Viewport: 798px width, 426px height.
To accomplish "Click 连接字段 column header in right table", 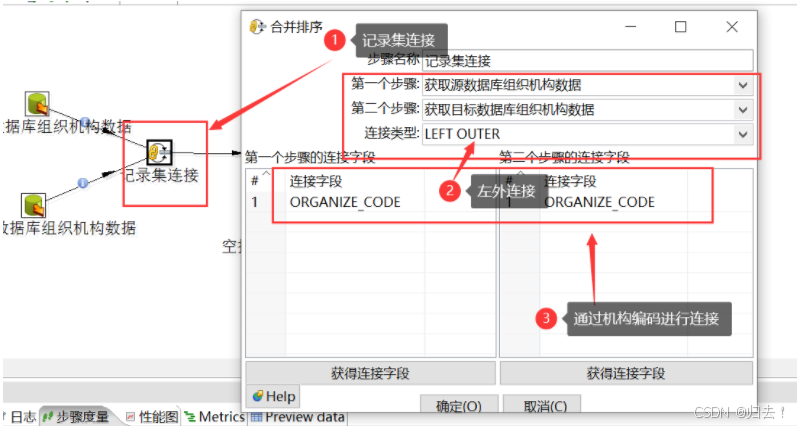I will click(570, 181).
